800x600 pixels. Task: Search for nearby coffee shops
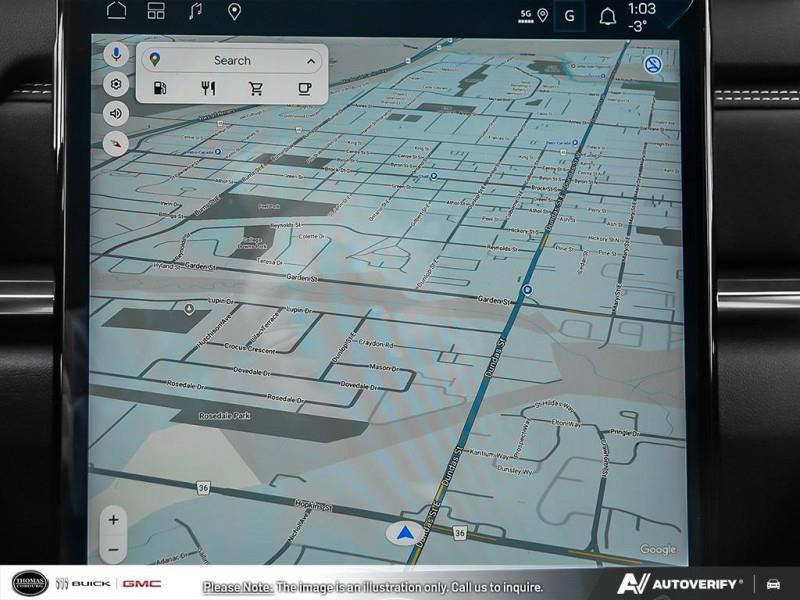coord(305,88)
